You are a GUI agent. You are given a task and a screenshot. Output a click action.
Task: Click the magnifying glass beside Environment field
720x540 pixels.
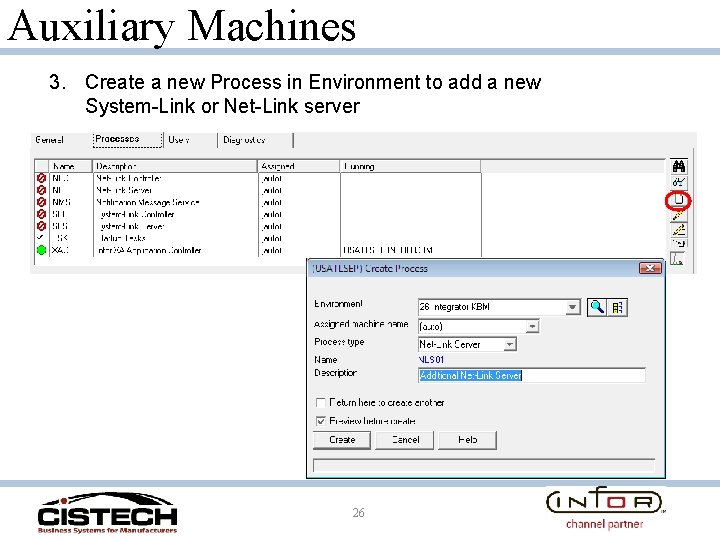(596, 307)
